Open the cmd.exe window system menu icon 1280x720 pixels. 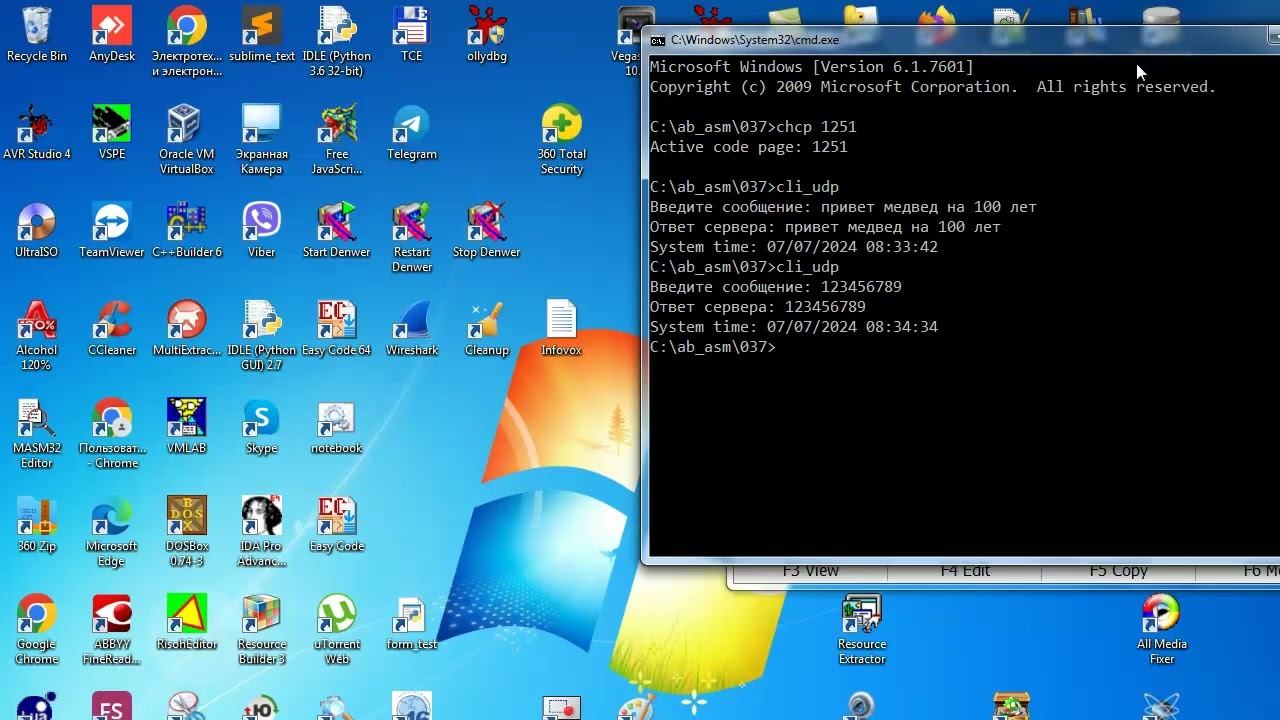(x=657, y=40)
